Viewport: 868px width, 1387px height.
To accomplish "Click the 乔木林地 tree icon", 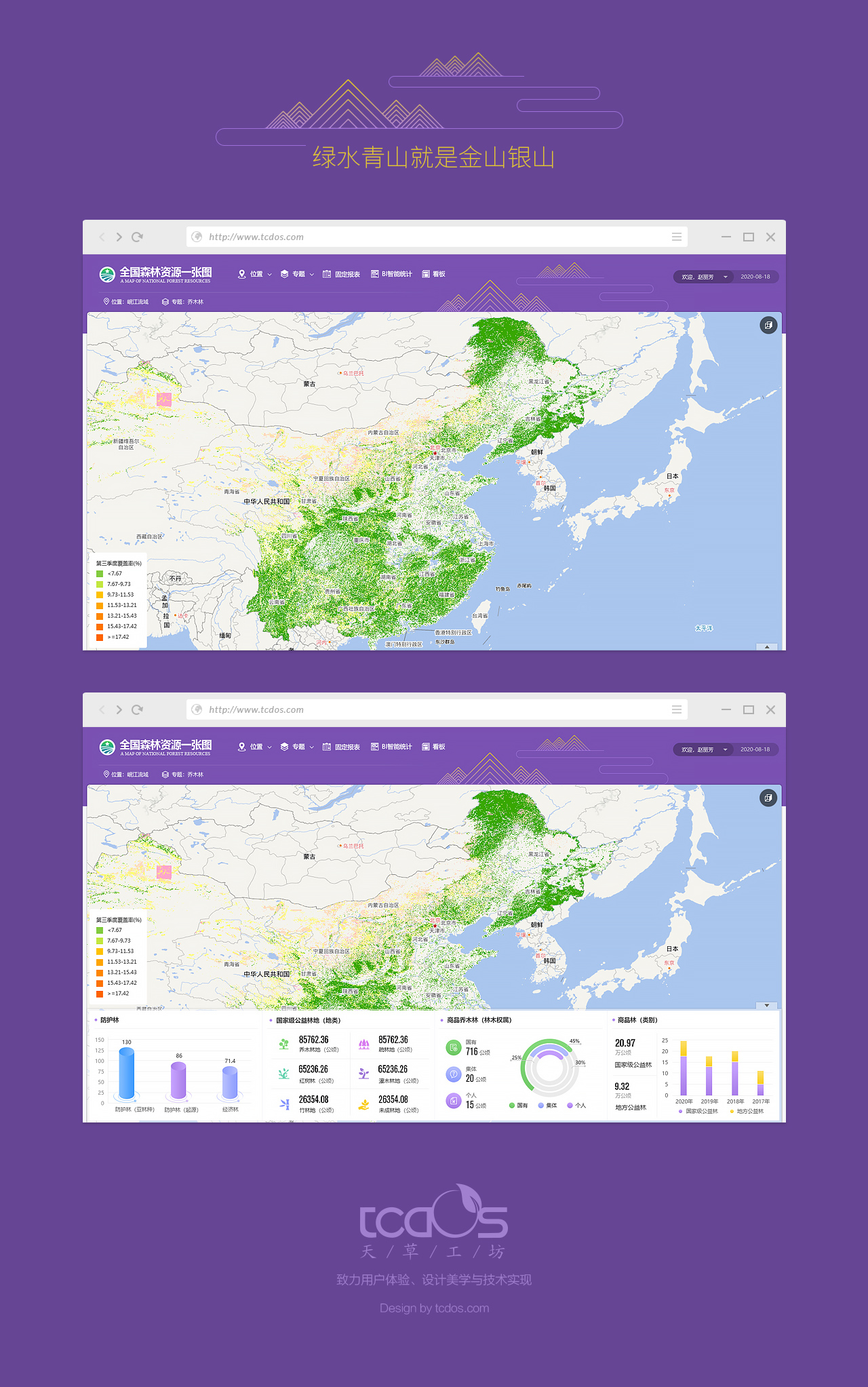I will point(284,1044).
